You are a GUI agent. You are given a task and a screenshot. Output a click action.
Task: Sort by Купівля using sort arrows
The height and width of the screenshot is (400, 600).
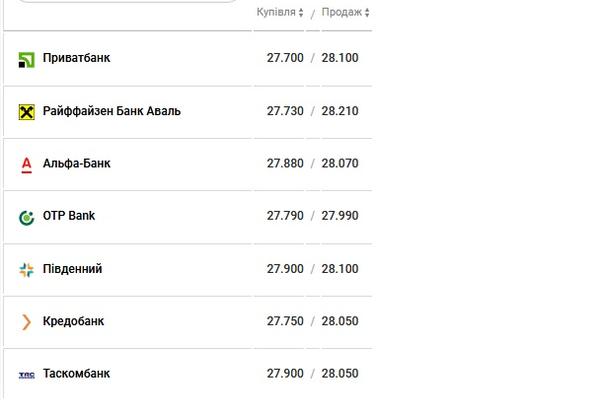tap(301, 13)
